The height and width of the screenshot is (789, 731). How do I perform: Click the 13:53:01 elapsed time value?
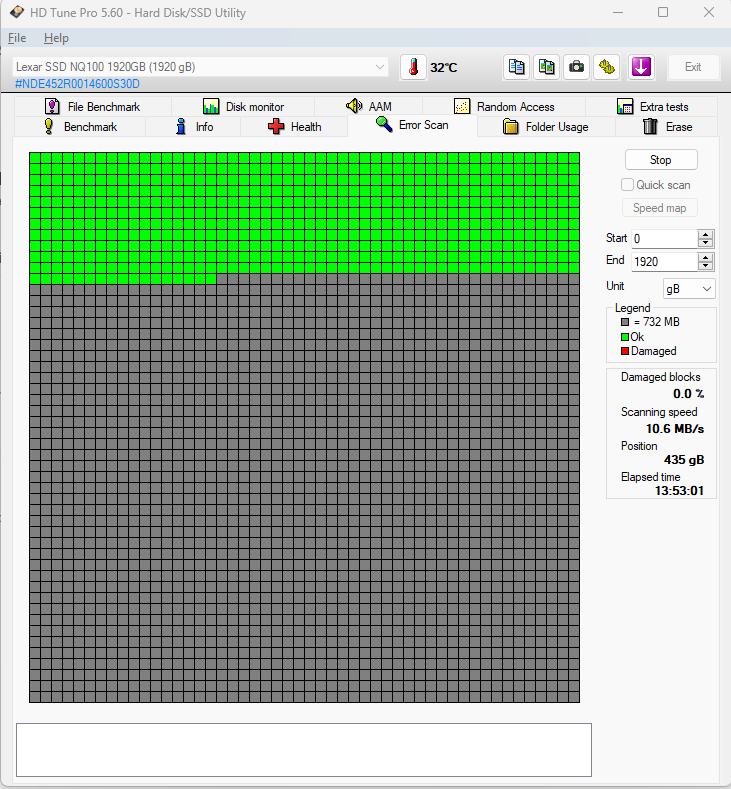click(x=679, y=491)
